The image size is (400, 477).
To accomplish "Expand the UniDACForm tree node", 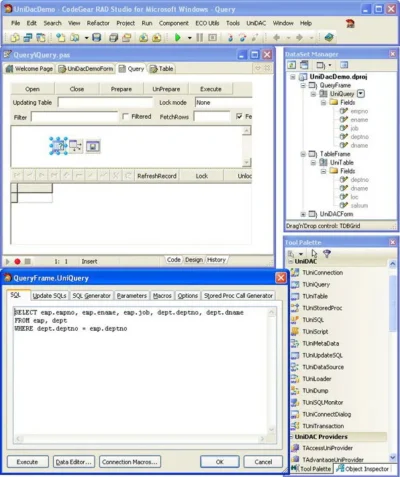I will 303,214.
